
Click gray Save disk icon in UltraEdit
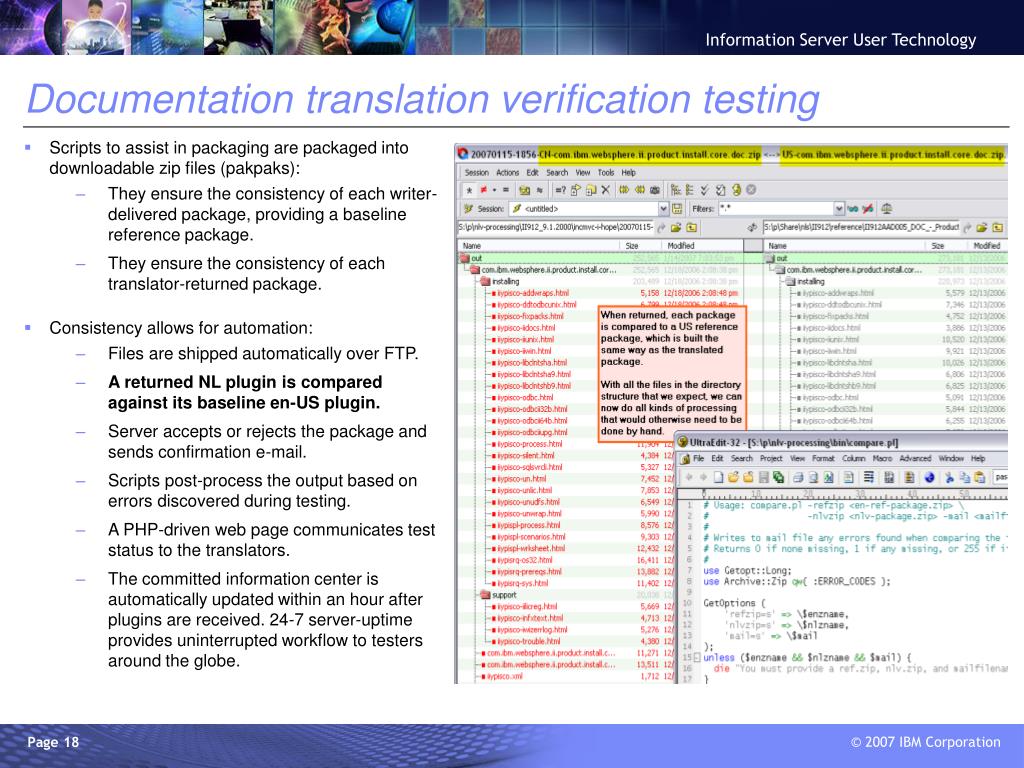click(x=763, y=477)
